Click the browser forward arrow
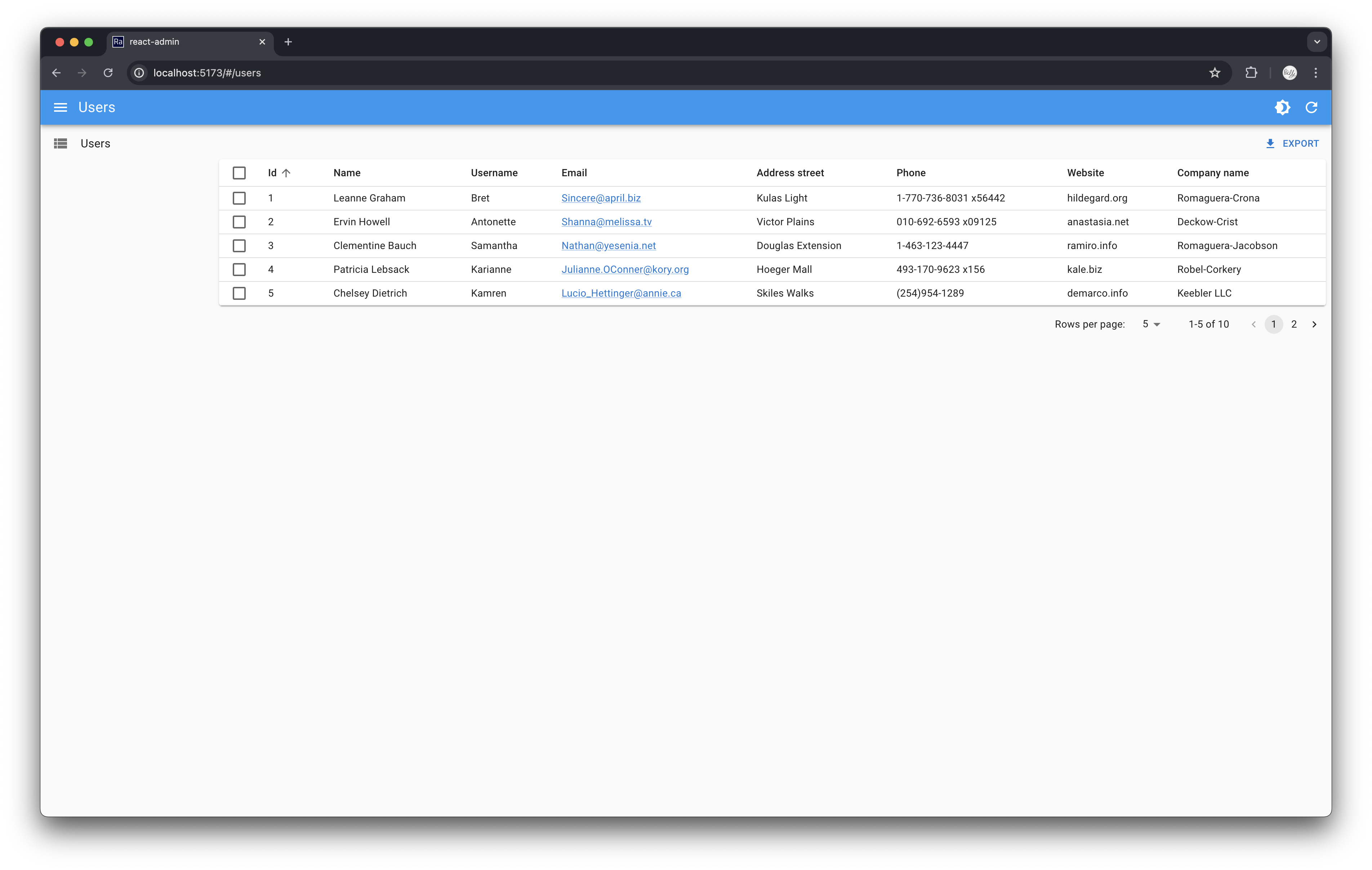The width and height of the screenshot is (1372, 870). point(82,73)
